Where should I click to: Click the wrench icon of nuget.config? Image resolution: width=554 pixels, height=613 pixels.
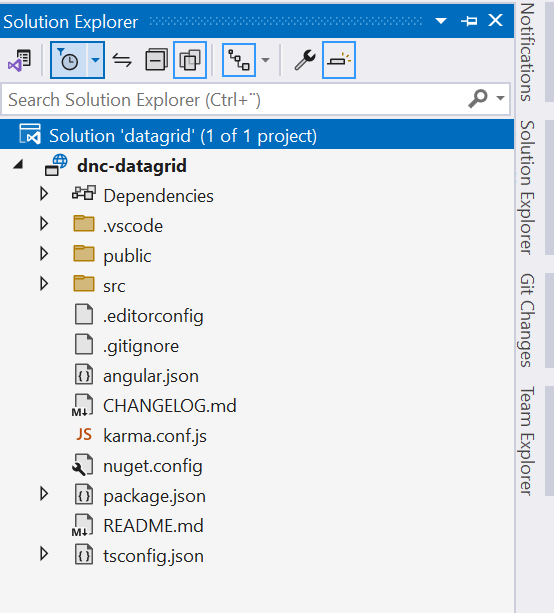tap(83, 464)
